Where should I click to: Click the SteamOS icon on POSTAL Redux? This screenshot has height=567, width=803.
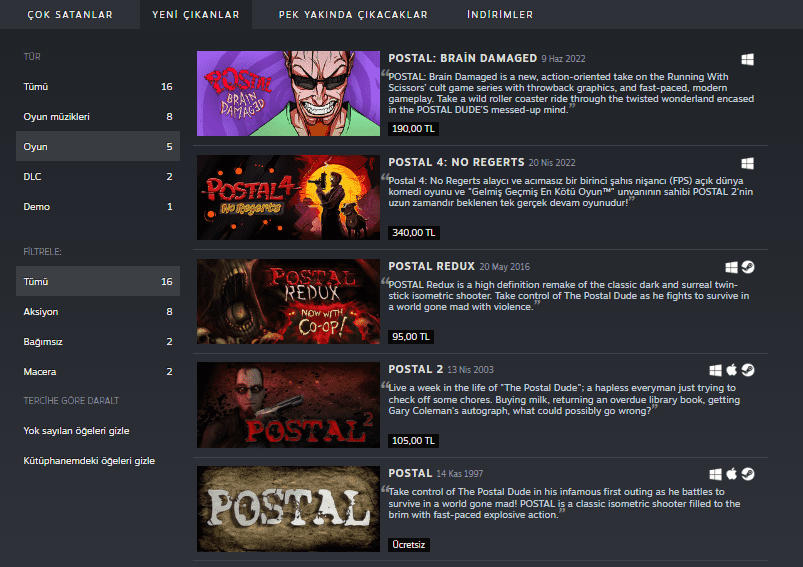point(748,267)
